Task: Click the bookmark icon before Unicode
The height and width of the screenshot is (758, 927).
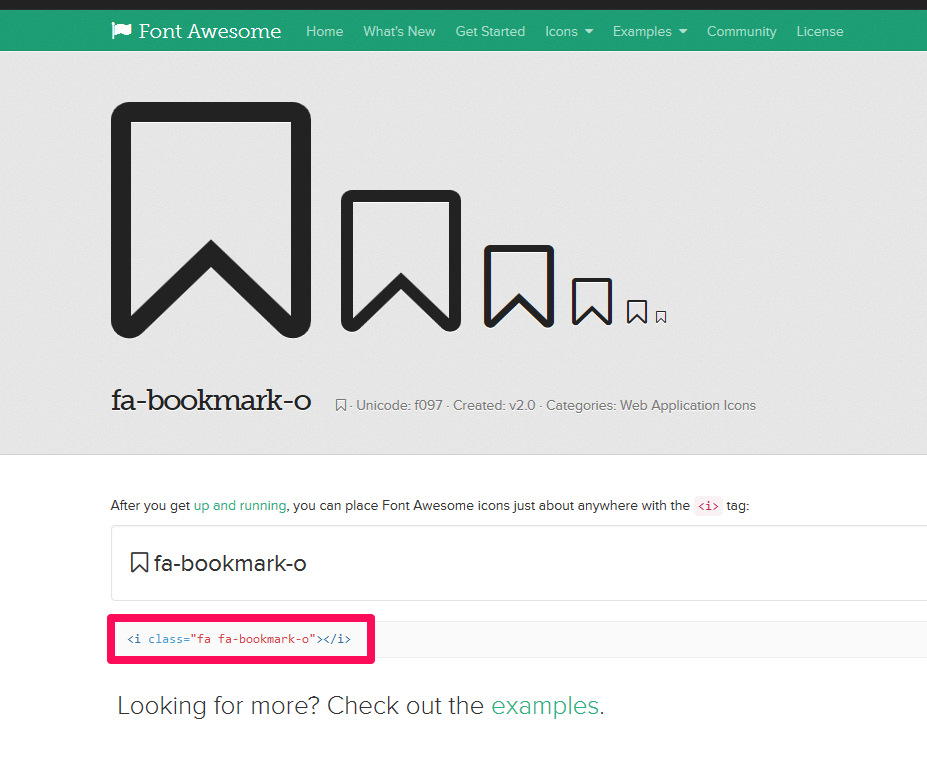Action: coord(341,405)
